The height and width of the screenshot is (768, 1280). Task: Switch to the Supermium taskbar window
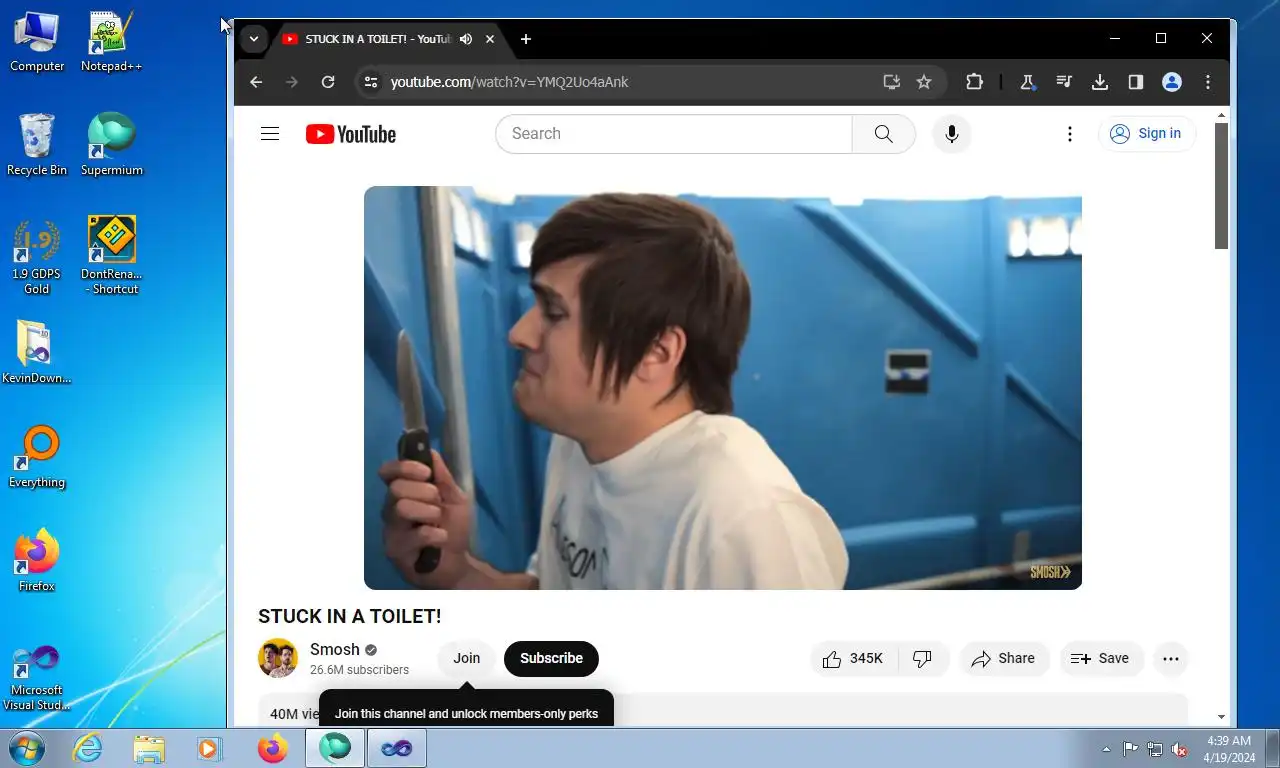pyautogui.click(x=335, y=748)
